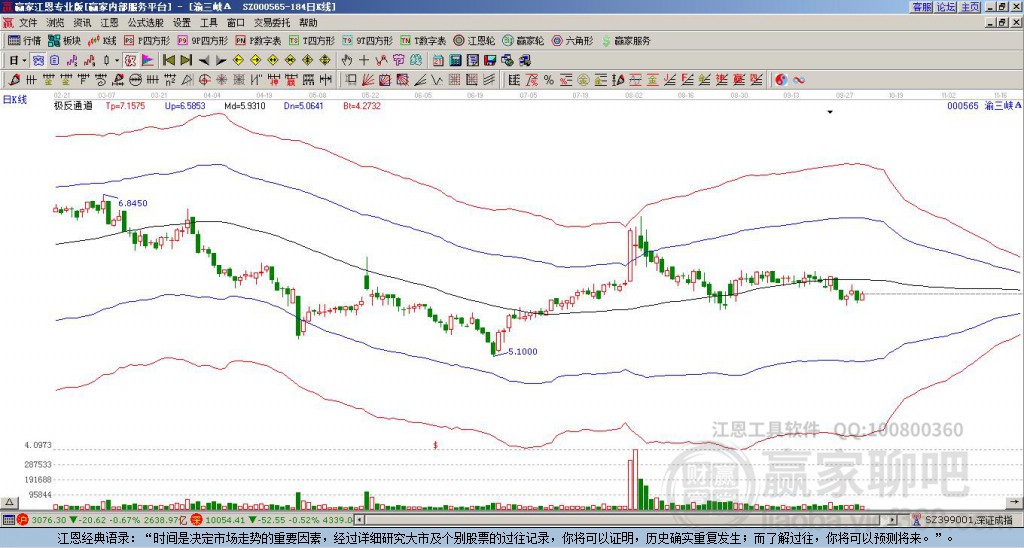1024x548 pixels.
Task: Open the 资讯 menu
Action: [82, 23]
